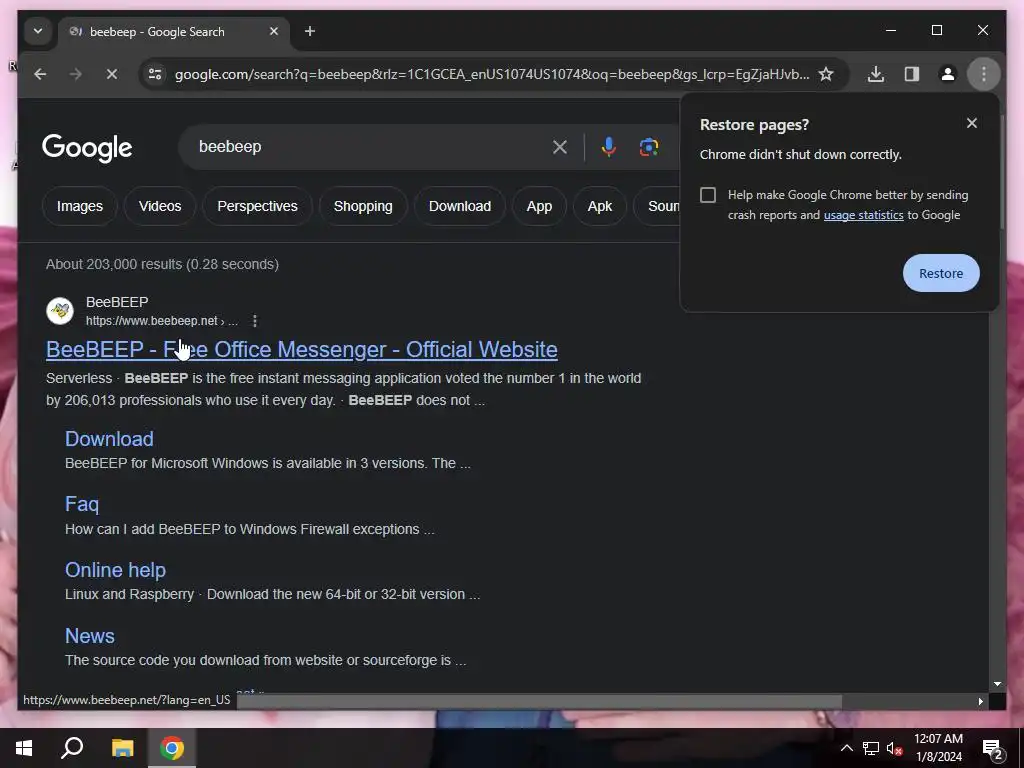Filter results by Videos

tap(160, 206)
